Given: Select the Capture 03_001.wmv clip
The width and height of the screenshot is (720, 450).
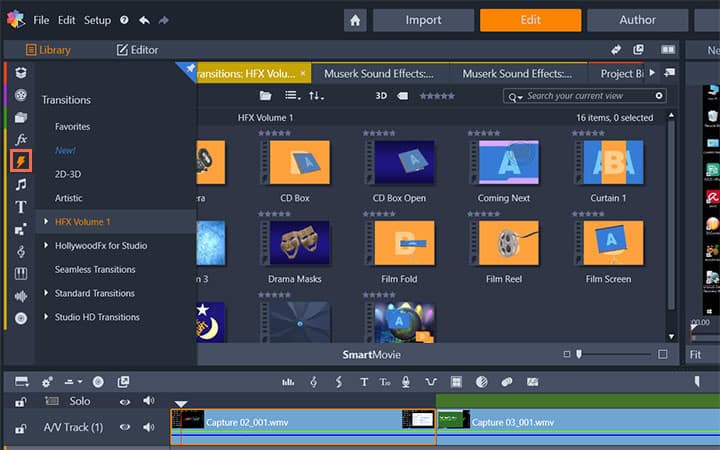Looking at the screenshot, I should tap(579, 427).
